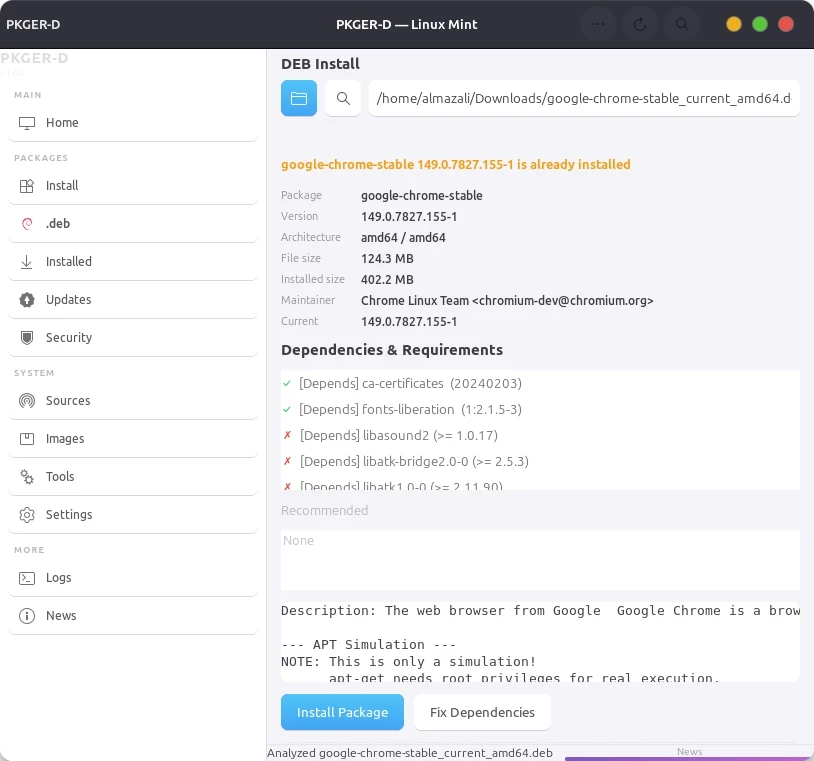Open the News label in sidebar
814x761 pixels.
[61, 616]
